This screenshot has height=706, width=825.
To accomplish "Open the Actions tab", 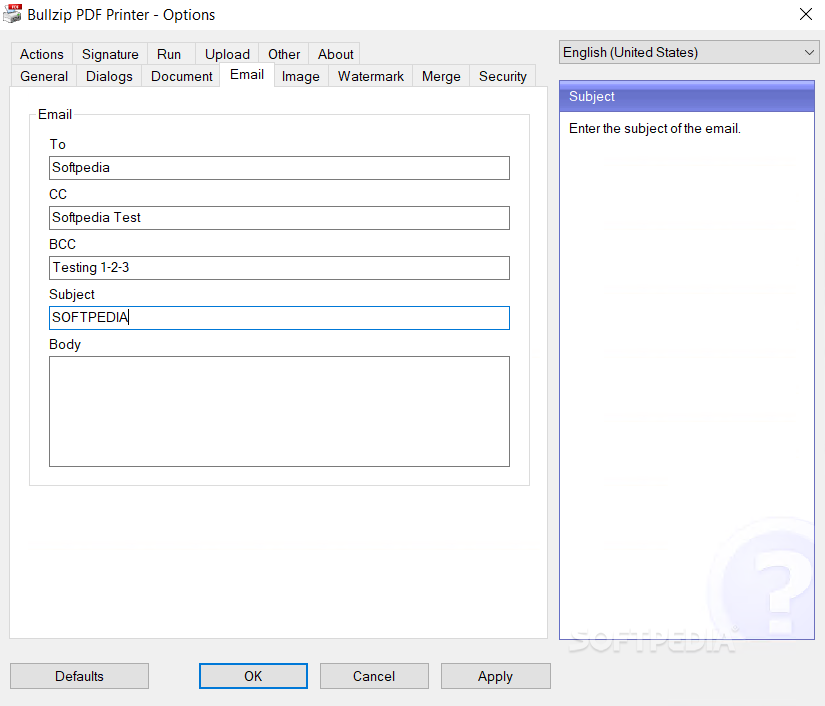I will pos(42,54).
